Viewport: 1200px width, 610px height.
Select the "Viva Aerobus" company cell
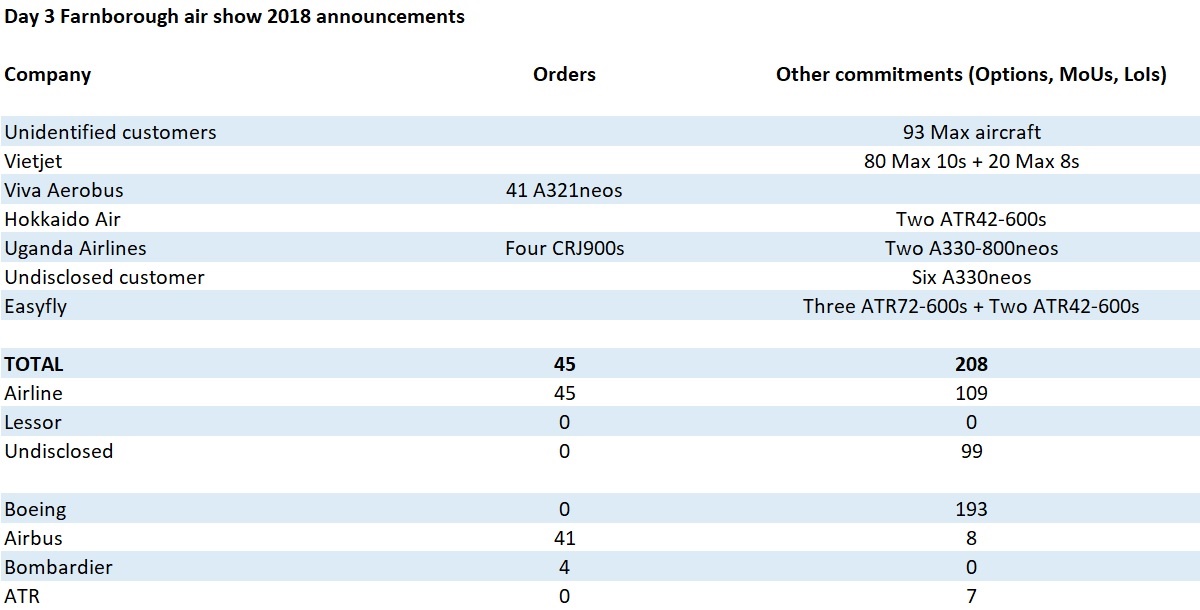click(64, 190)
